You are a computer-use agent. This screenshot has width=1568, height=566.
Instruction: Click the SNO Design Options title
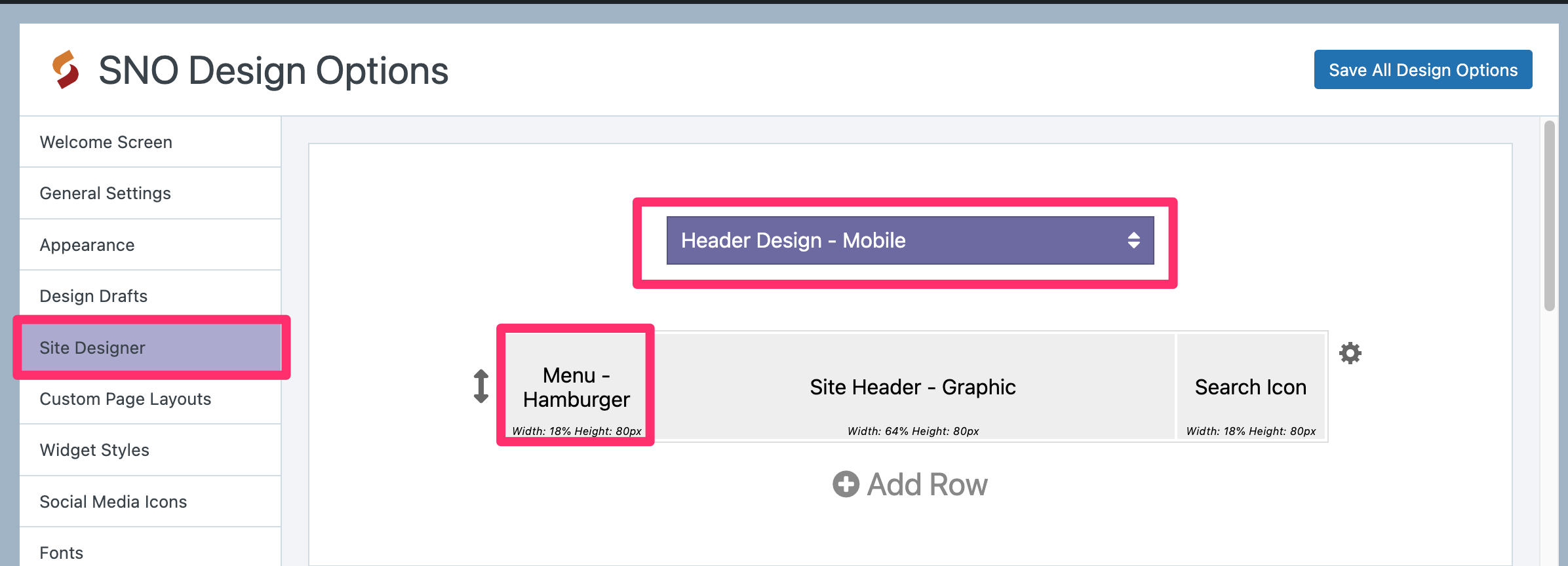tap(273, 70)
